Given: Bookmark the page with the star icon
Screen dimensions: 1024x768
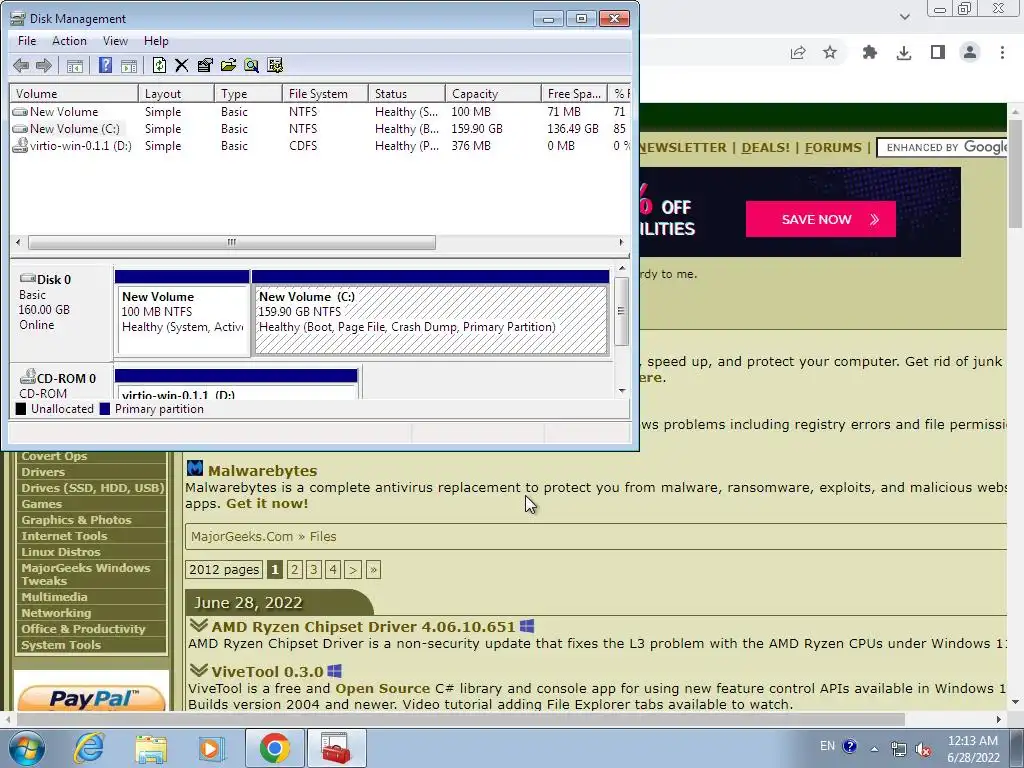Looking at the screenshot, I should [829, 52].
